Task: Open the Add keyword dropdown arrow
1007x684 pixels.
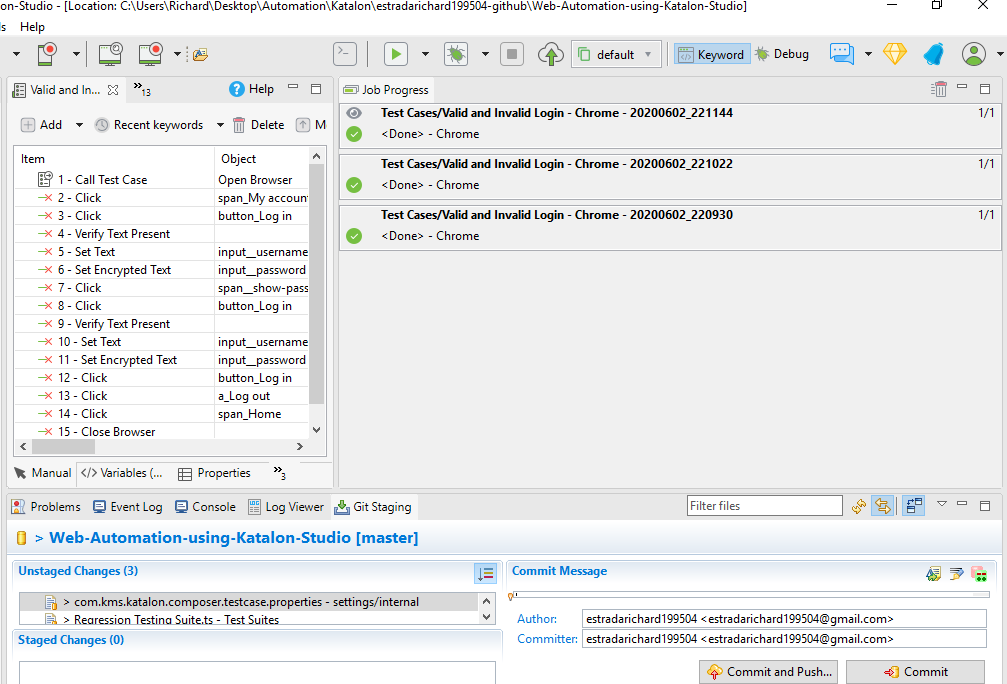Action: [79, 125]
